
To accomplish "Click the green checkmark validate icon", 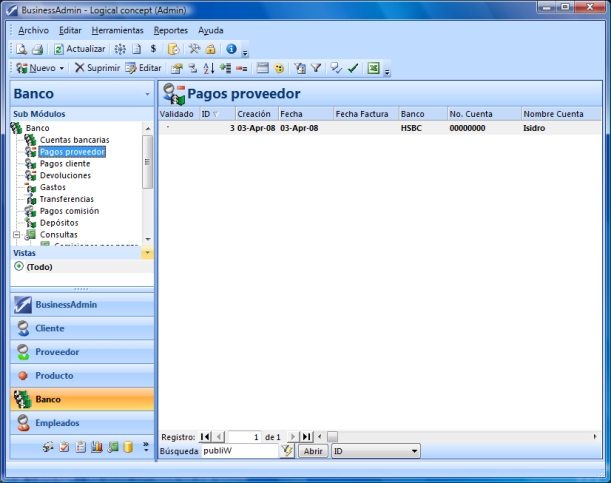I will point(353,68).
